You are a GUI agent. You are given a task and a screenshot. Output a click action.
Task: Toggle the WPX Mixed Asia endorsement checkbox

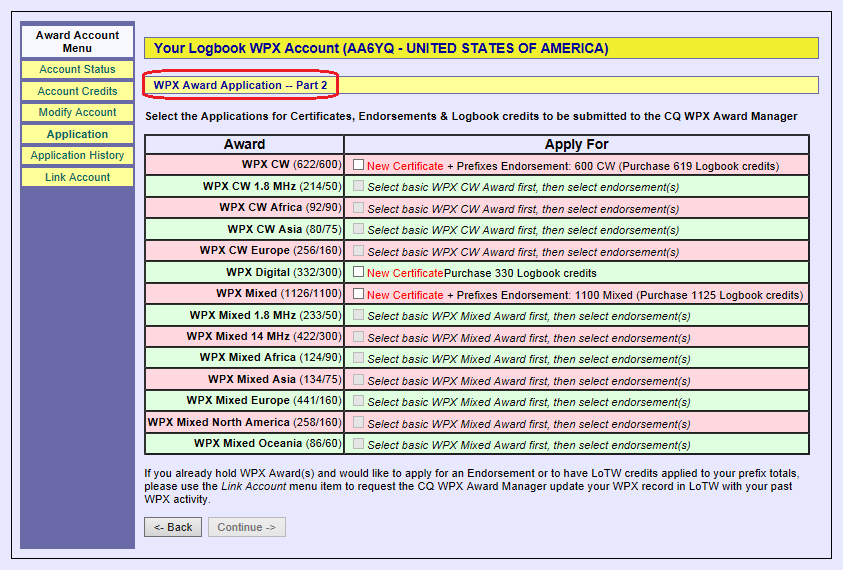(x=358, y=380)
